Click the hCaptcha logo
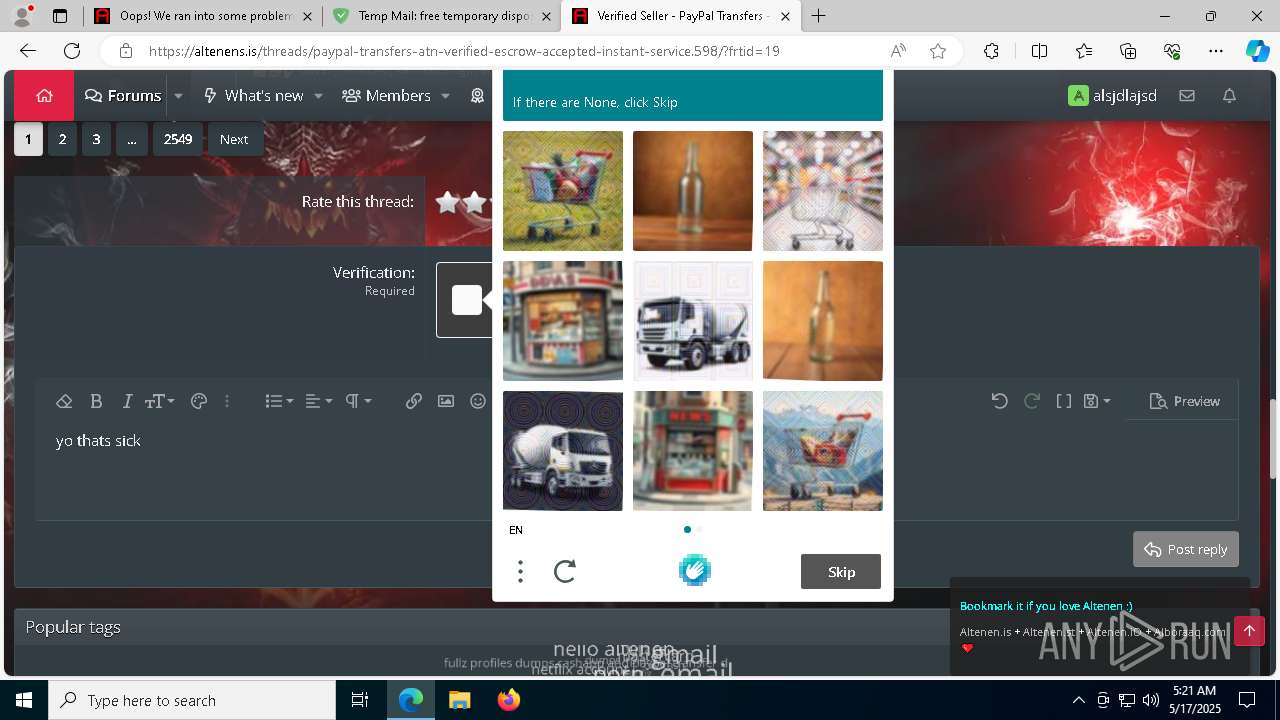The height and width of the screenshot is (720, 1280). click(x=694, y=570)
